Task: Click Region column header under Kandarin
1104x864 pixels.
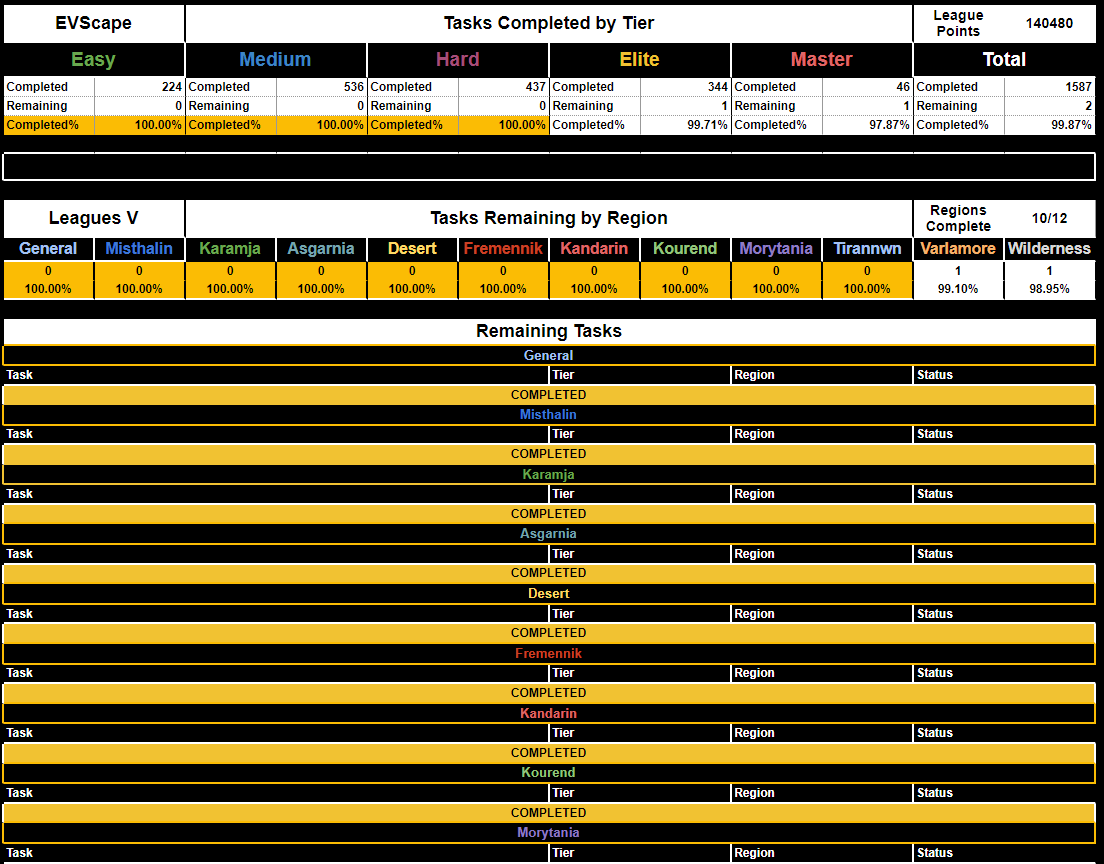Action: point(822,733)
